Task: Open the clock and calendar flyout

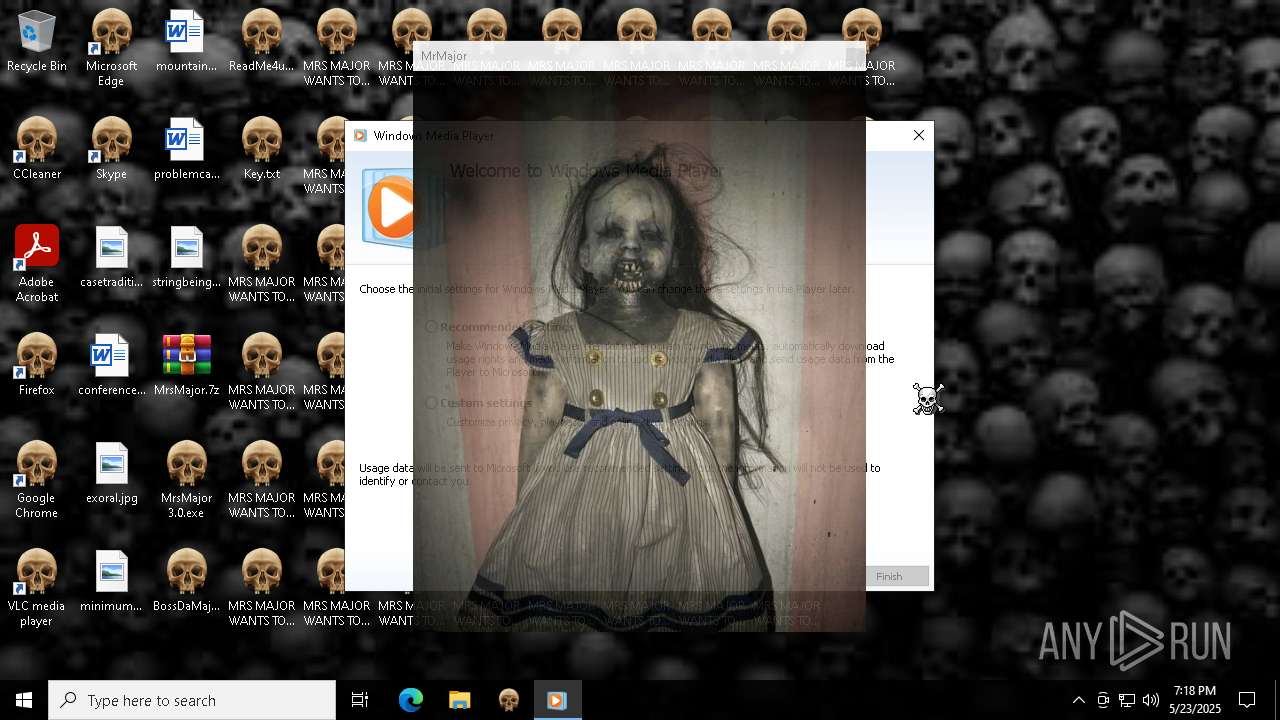Action: pyautogui.click(x=1195, y=700)
